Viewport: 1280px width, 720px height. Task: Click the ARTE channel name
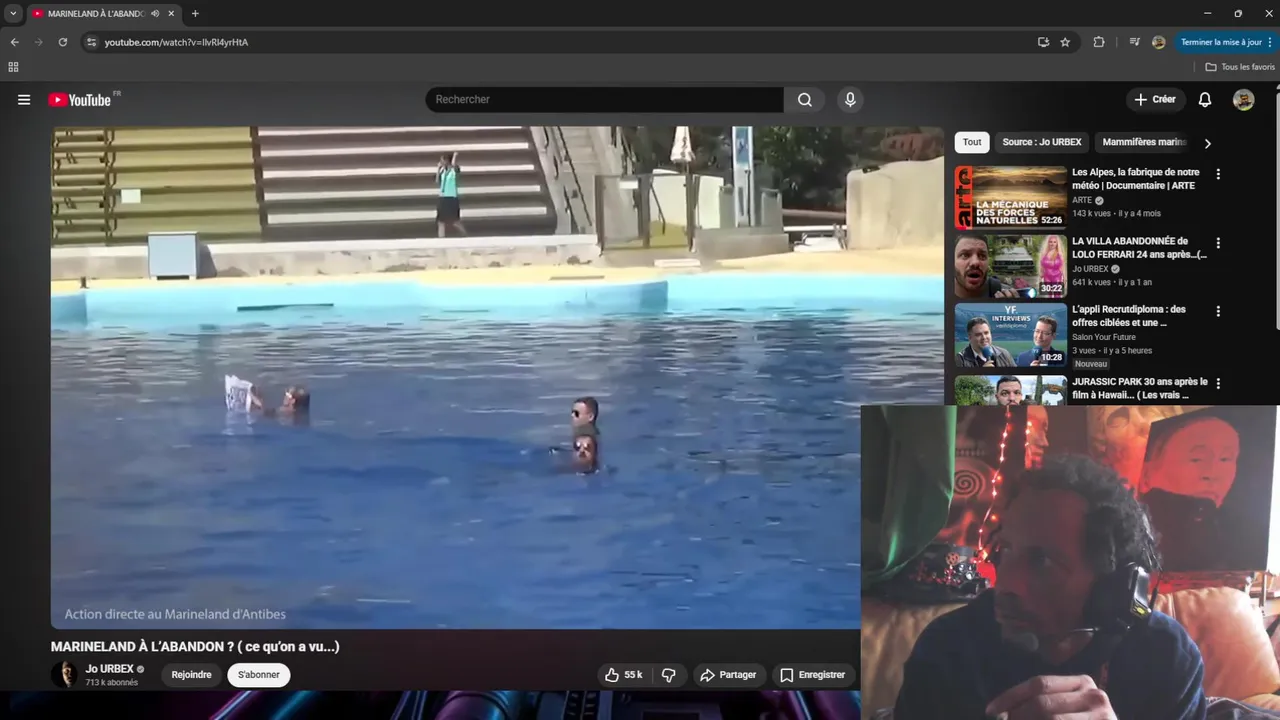(x=1082, y=200)
